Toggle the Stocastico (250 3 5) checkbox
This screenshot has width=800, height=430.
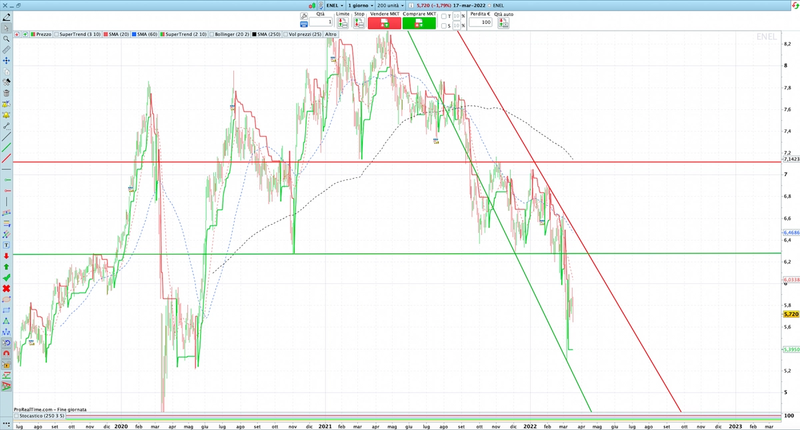coord(16,416)
